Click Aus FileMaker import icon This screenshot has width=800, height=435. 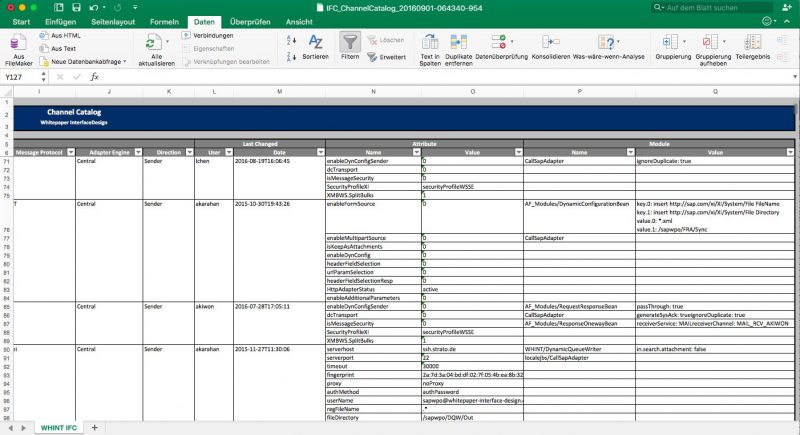tap(18, 42)
